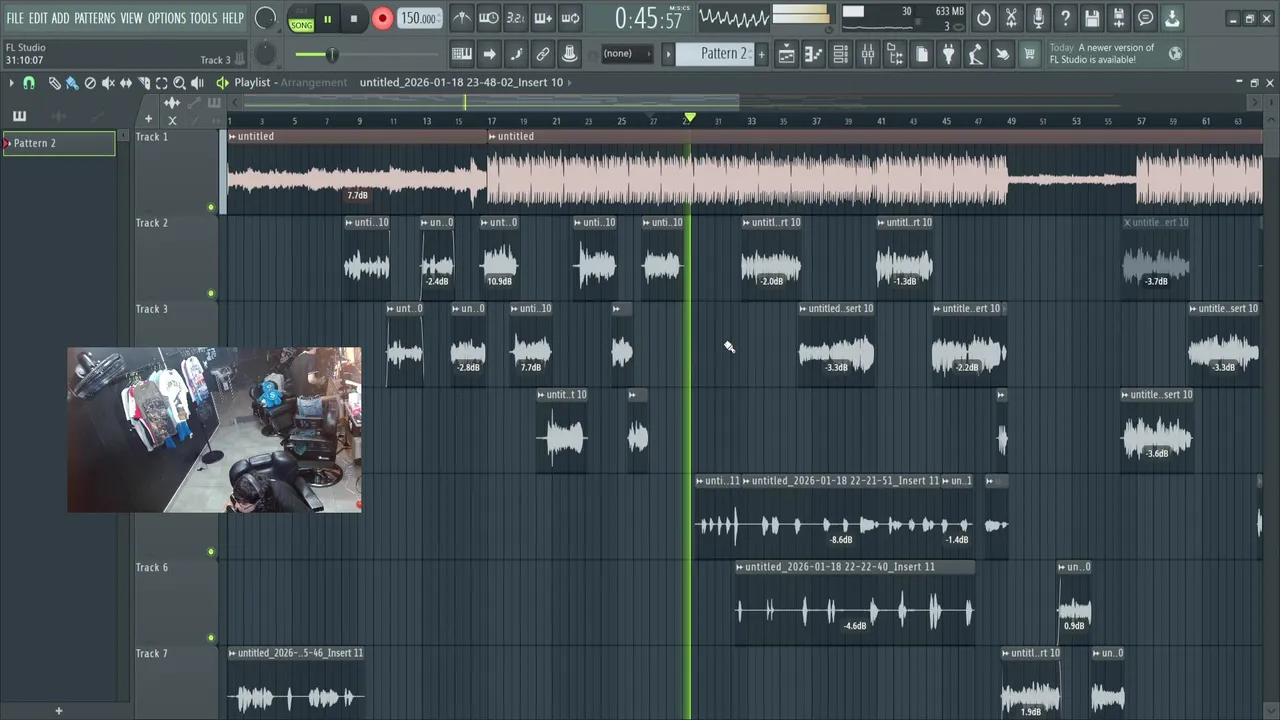
Task: Open the touch controller icon
Action: tap(1002, 54)
